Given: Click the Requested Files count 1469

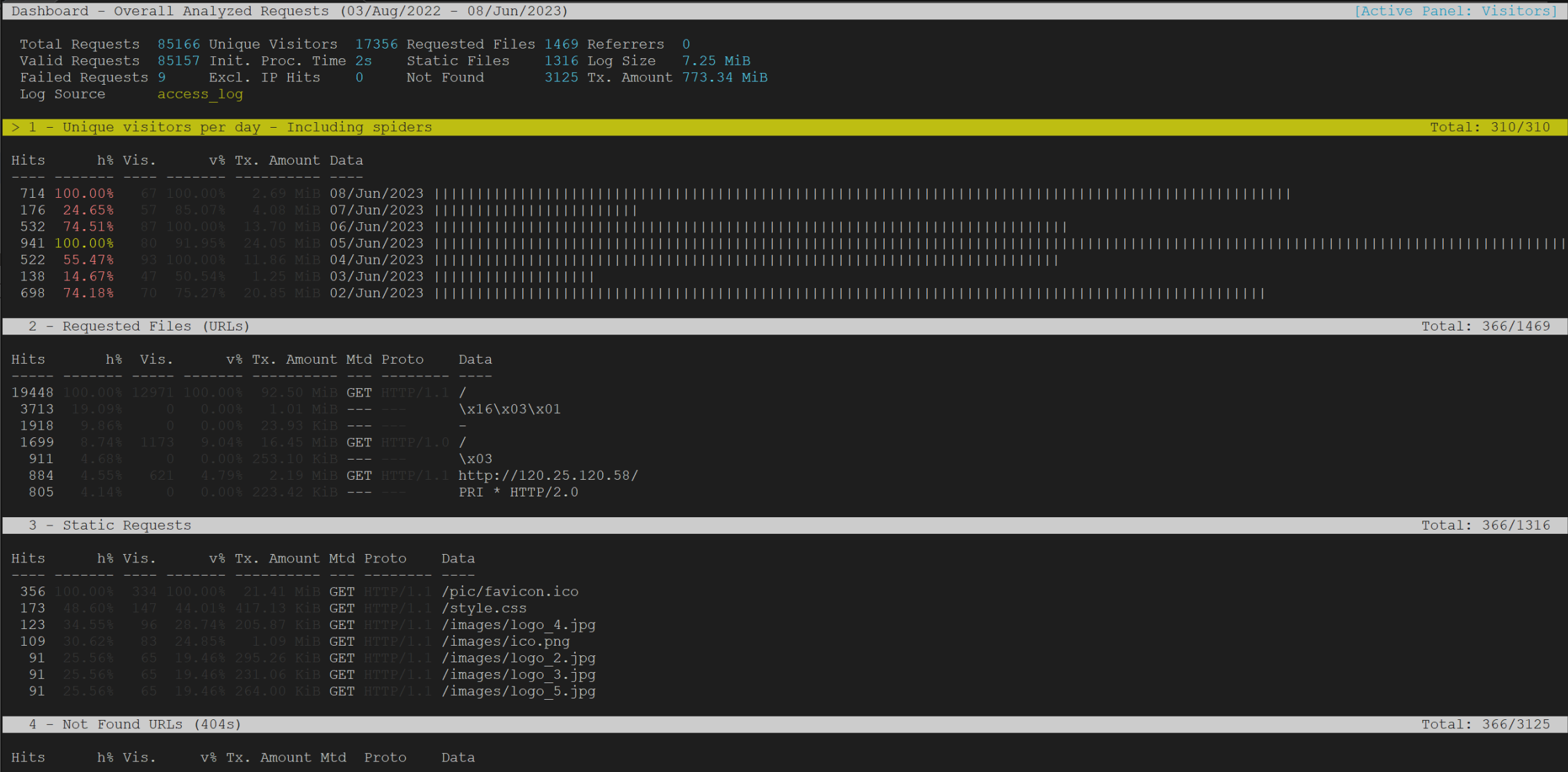Looking at the screenshot, I should [x=561, y=44].
